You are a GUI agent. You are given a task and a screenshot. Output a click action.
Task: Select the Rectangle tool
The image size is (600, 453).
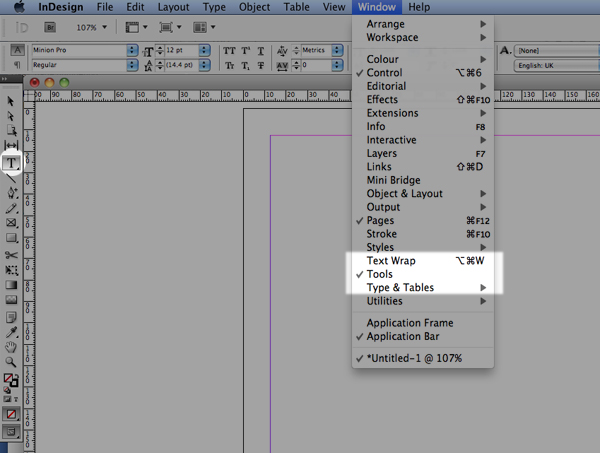pyautogui.click(x=11, y=238)
